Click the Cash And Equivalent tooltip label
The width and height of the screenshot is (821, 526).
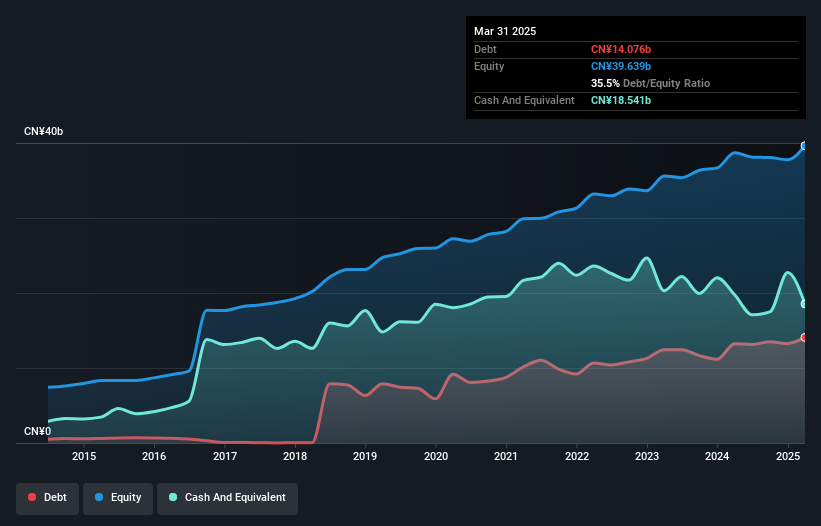point(524,100)
